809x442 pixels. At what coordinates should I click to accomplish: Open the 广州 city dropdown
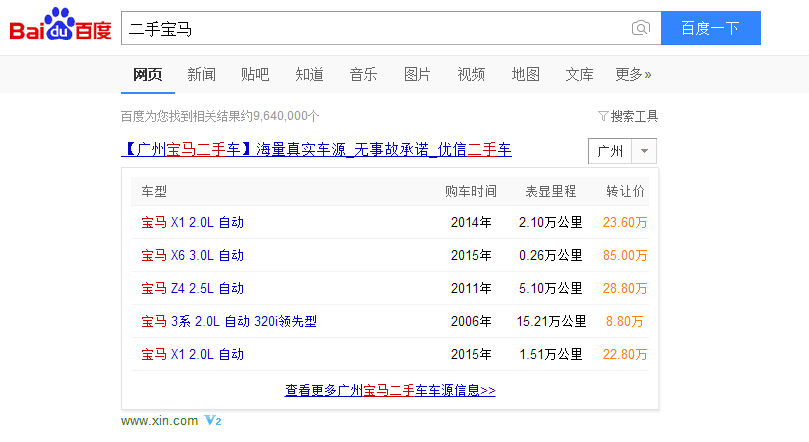pyautogui.click(x=622, y=151)
